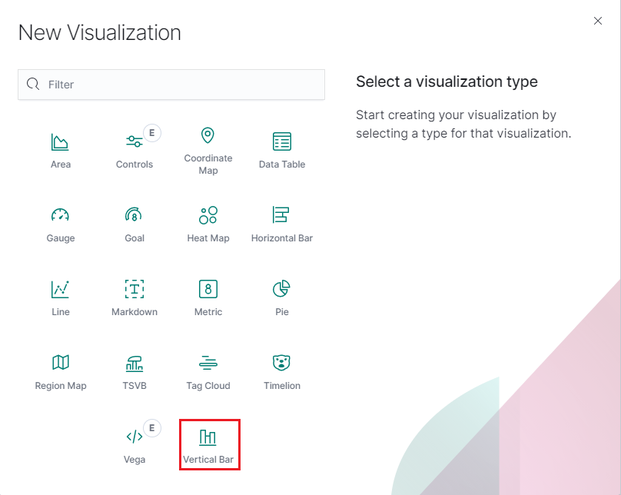Focus the Filter search field

(180, 85)
